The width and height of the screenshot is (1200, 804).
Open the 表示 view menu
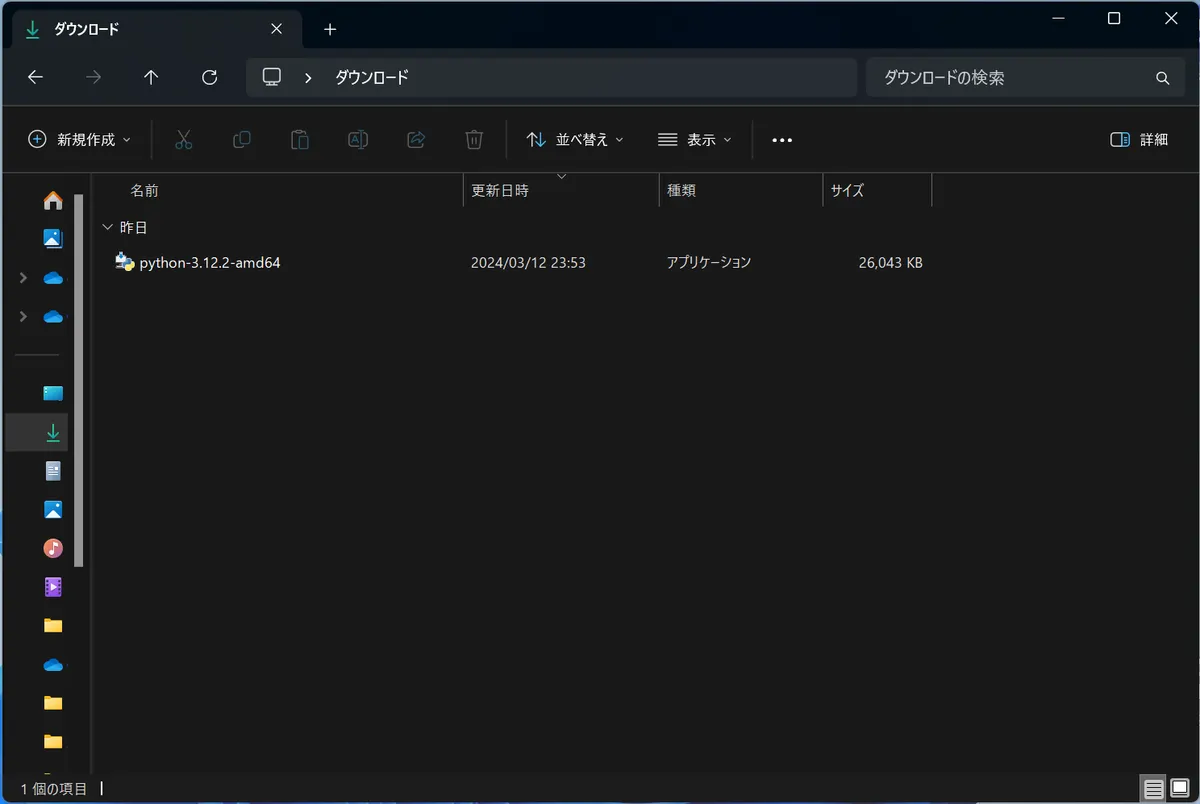(695, 140)
